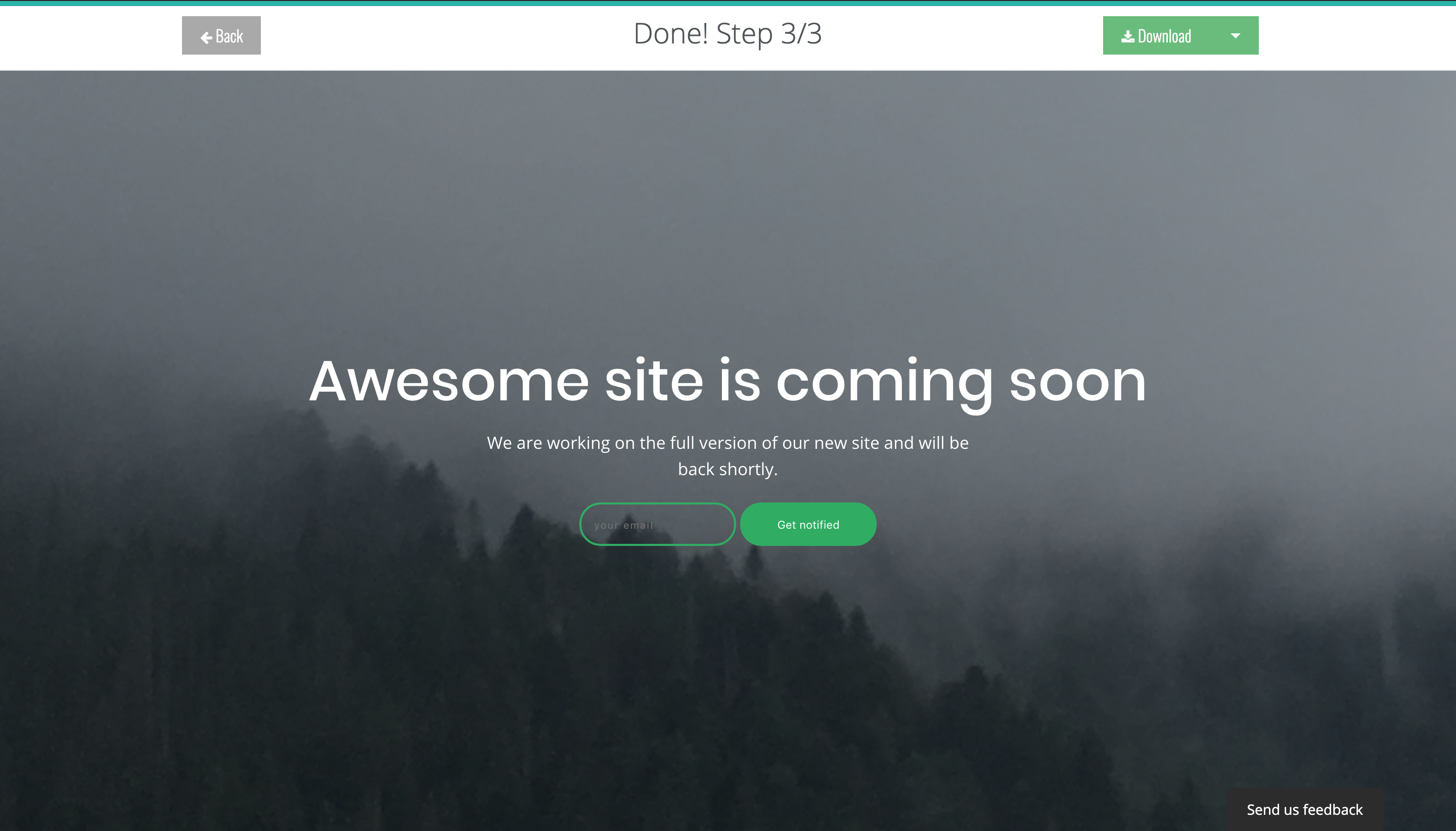This screenshot has width=1456, height=831.
Task: Click the Get notified button
Action: 807,525
